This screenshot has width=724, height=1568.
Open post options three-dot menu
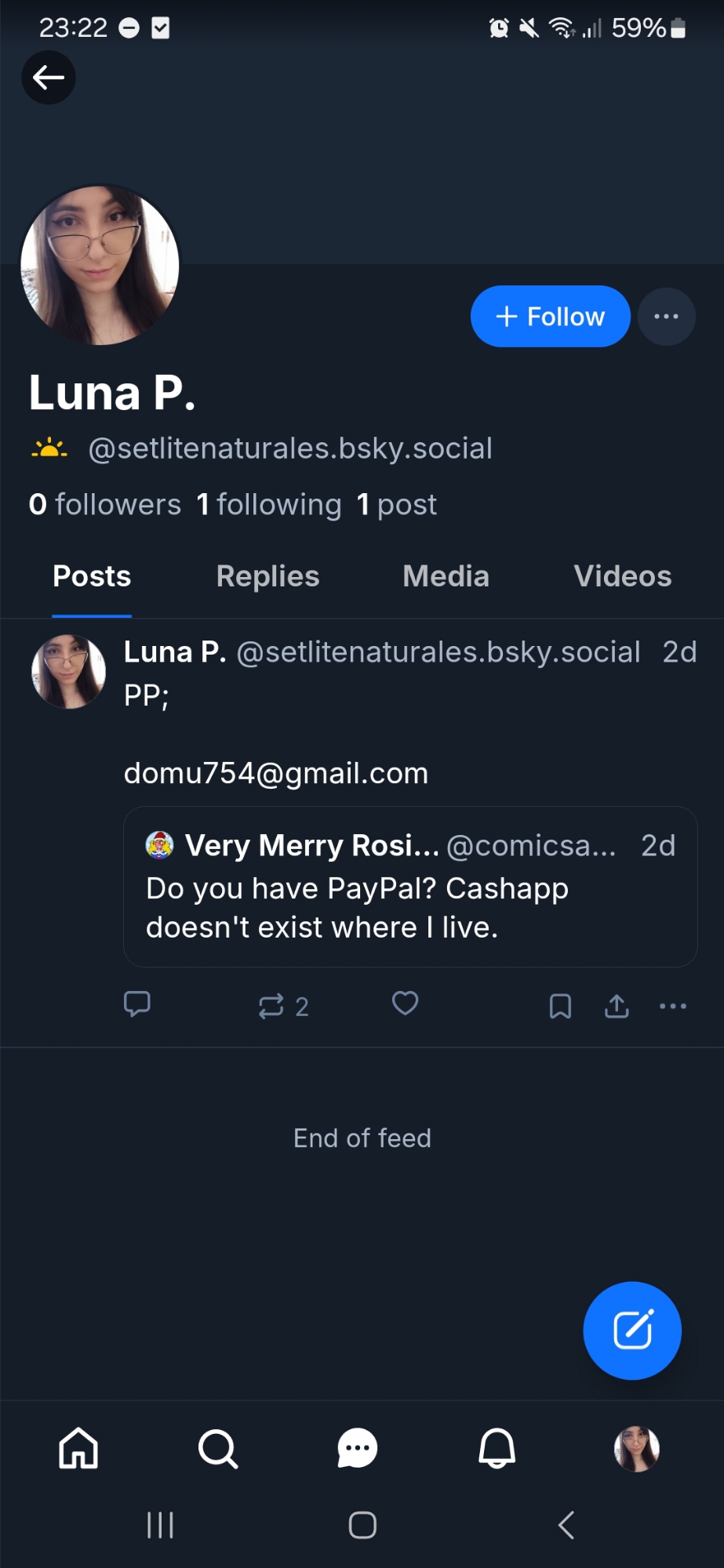[x=673, y=1006]
